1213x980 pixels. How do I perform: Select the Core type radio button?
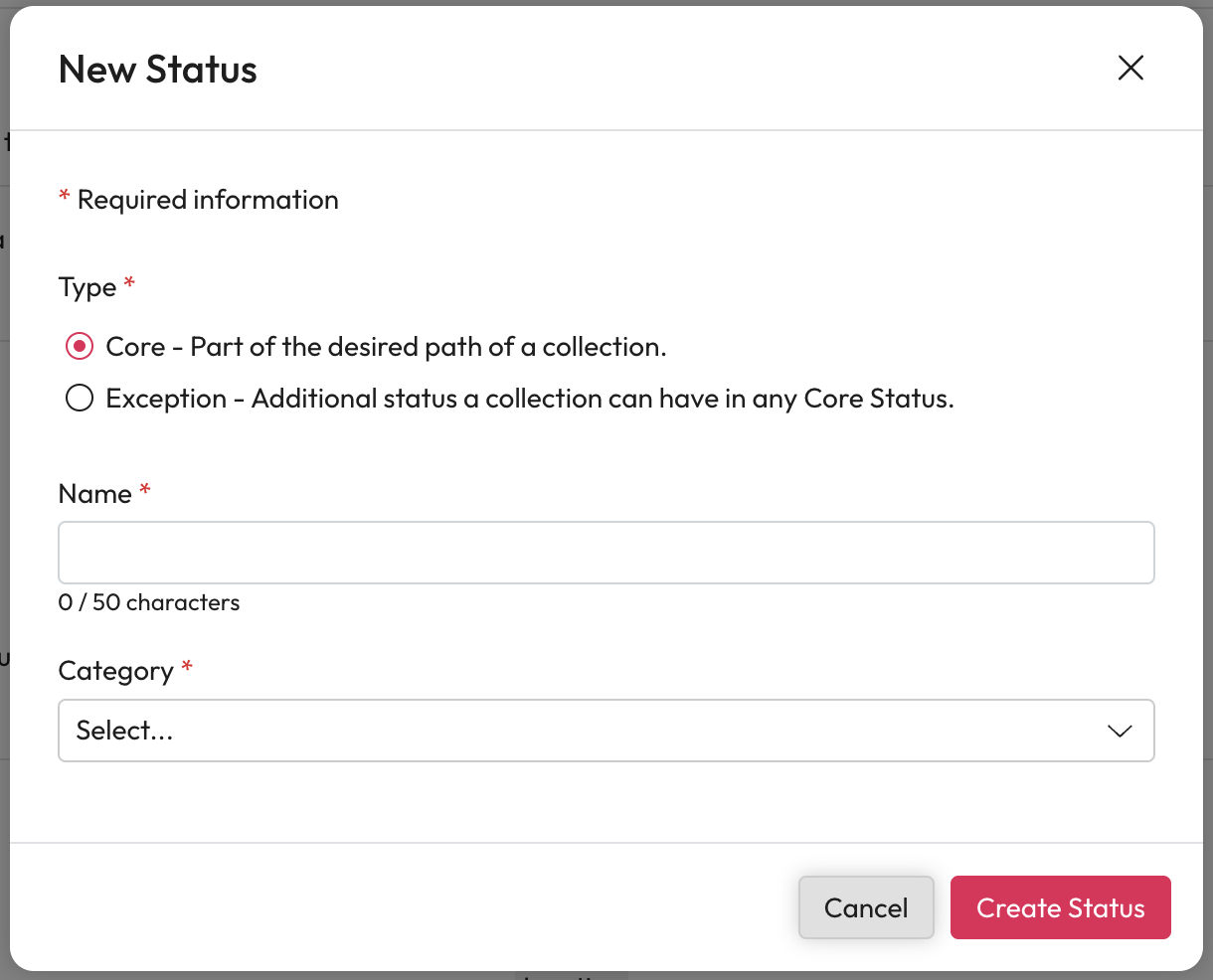(80, 347)
